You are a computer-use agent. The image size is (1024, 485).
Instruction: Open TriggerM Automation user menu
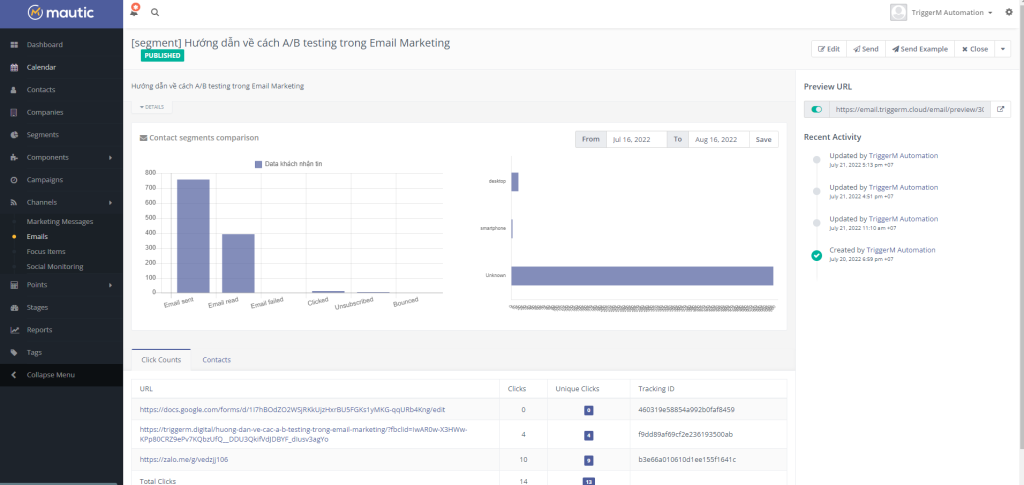click(941, 12)
